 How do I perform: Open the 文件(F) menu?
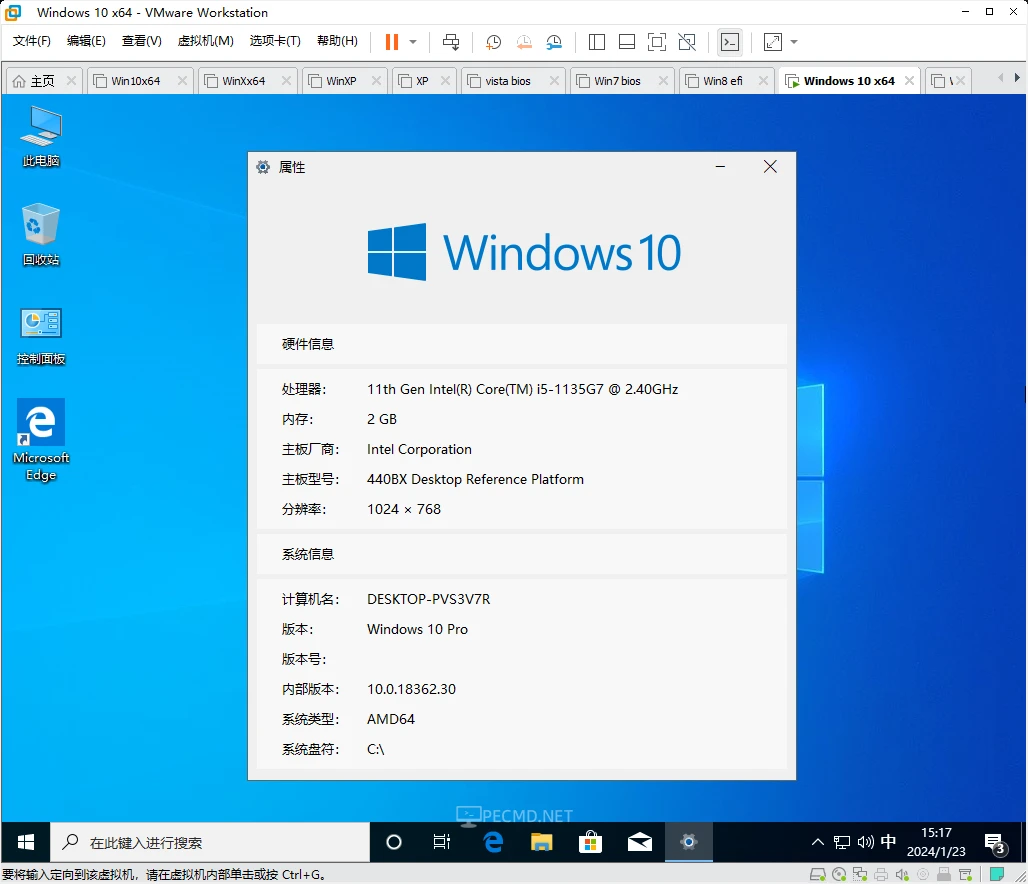click(x=31, y=41)
